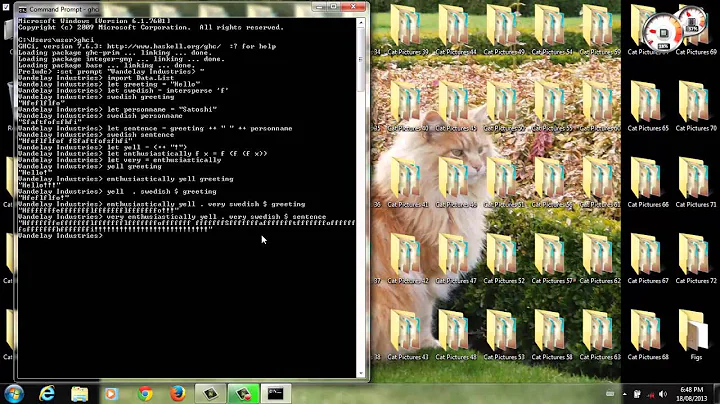Select the Cat Pictures 58 folder
The image size is (720, 404).
(x=551, y=336)
